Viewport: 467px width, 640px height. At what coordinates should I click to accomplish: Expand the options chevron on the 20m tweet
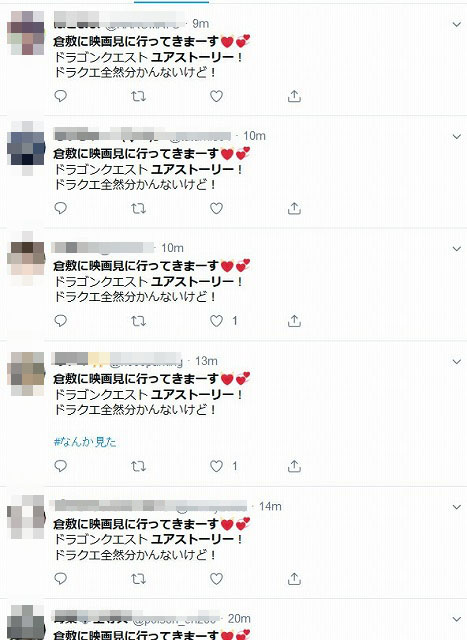coord(456,619)
